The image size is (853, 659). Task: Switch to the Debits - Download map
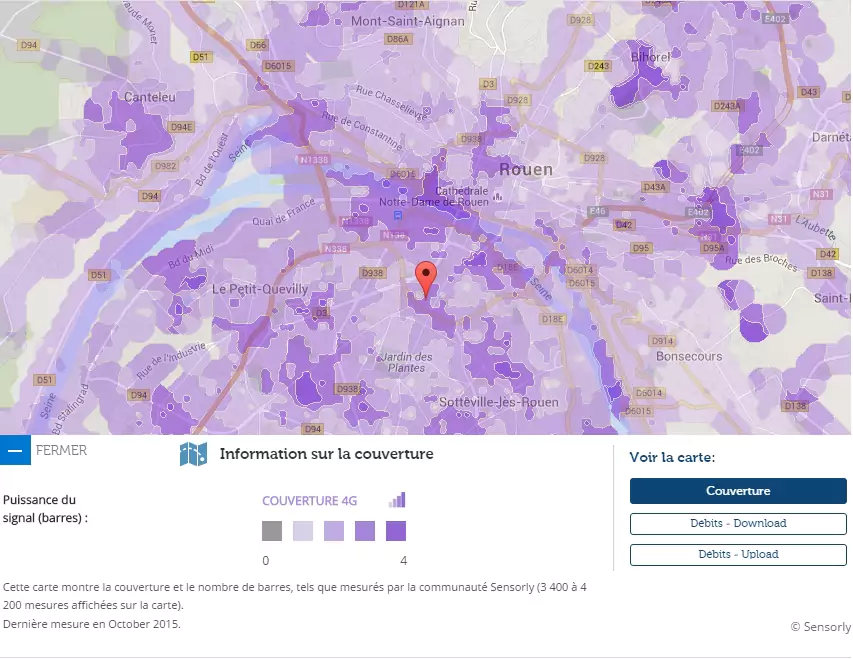coord(738,523)
